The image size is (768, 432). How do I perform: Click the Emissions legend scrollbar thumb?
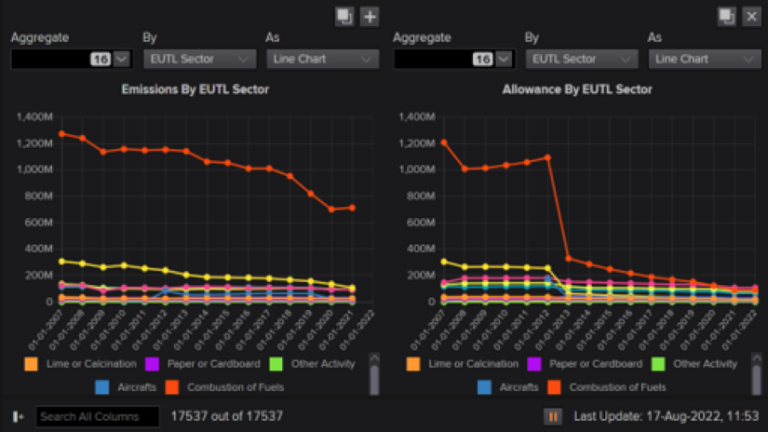click(x=374, y=379)
